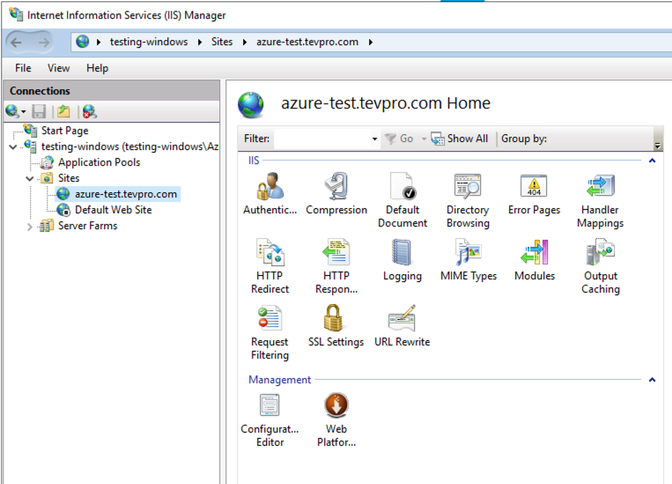Open the URL Rewrite feature
The height and width of the screenshot is (484, 672).
[402, 326]
